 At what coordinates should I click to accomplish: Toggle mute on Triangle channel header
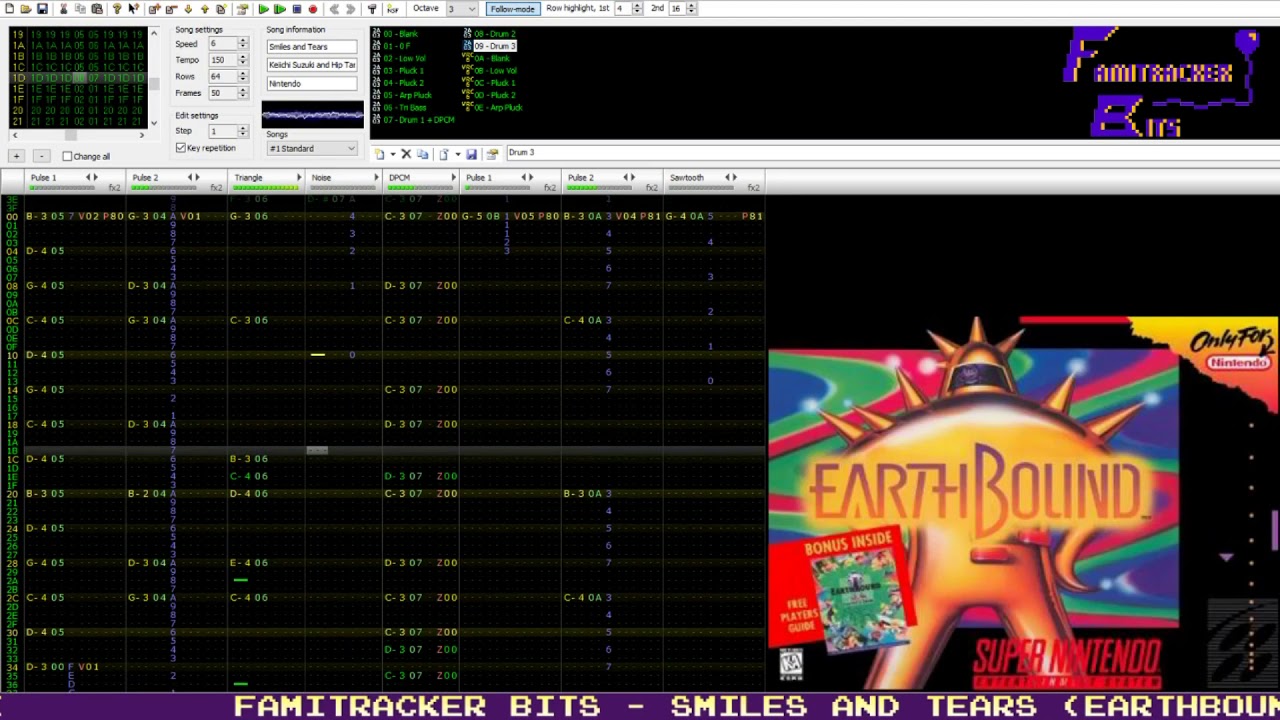coord(248,178)
